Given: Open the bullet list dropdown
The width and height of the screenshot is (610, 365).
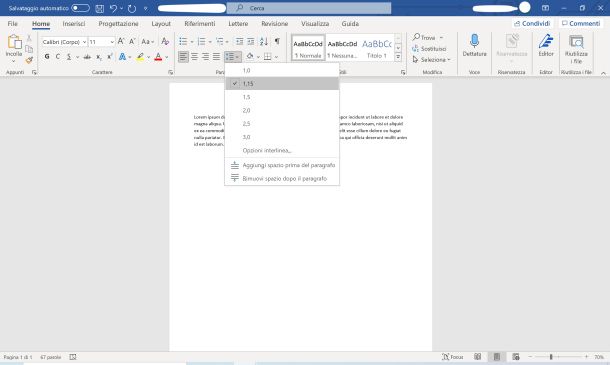Looking at the screenshot, I should click(x=192, y=42).
